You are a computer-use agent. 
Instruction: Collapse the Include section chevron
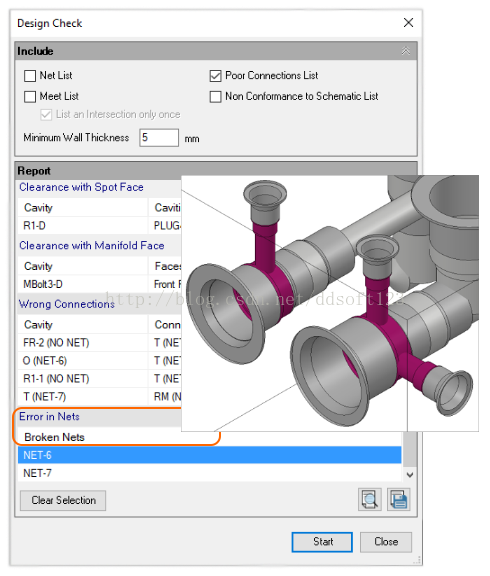[406, 51]
